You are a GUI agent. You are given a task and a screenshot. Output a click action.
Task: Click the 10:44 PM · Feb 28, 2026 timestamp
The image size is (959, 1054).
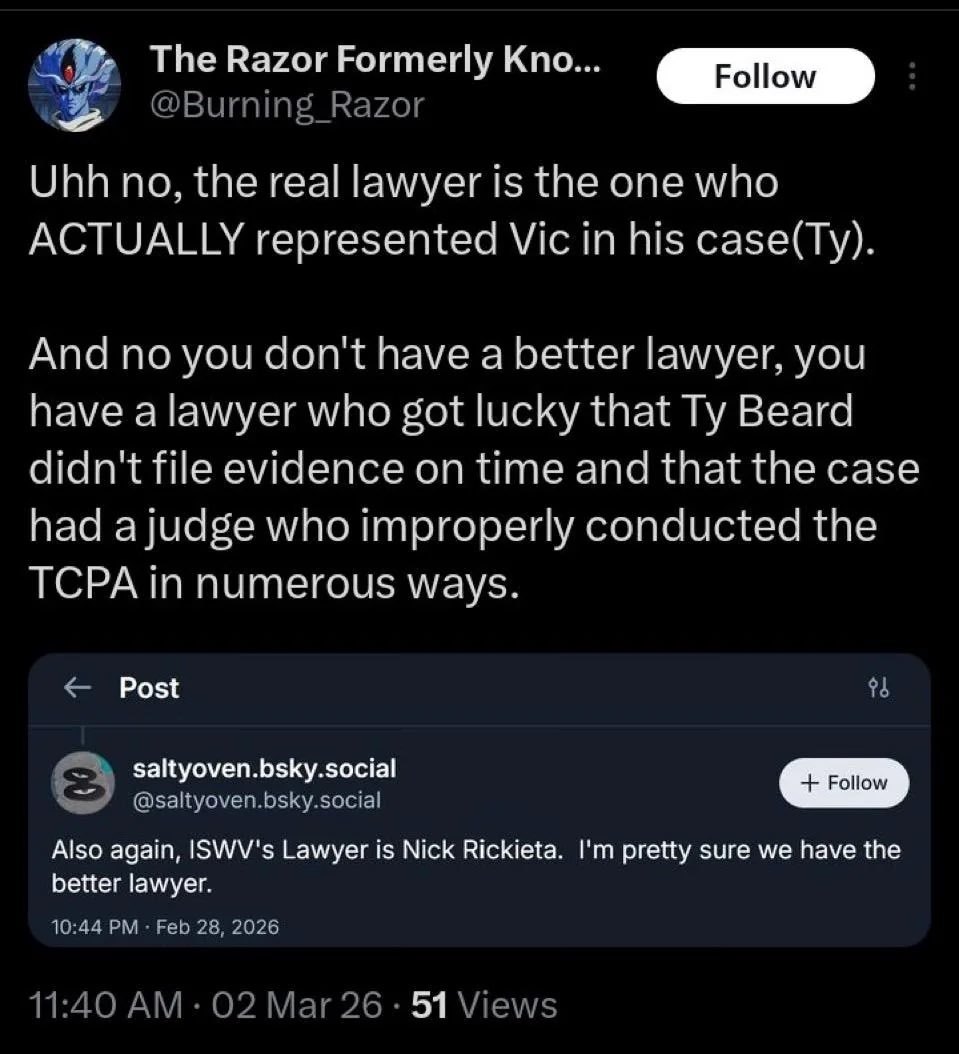165,927
